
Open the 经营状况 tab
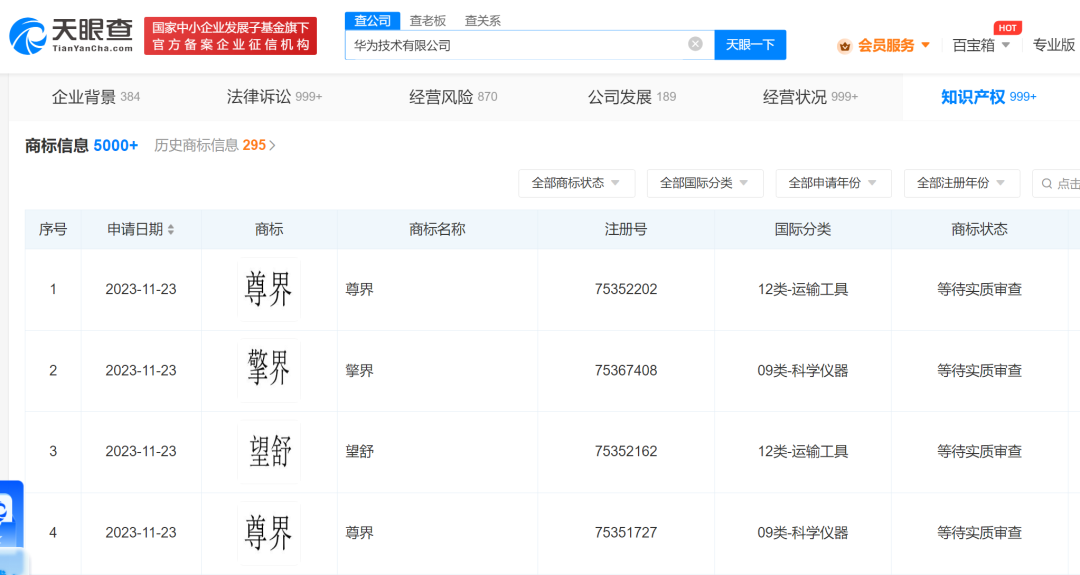click(x=810, y=97)
